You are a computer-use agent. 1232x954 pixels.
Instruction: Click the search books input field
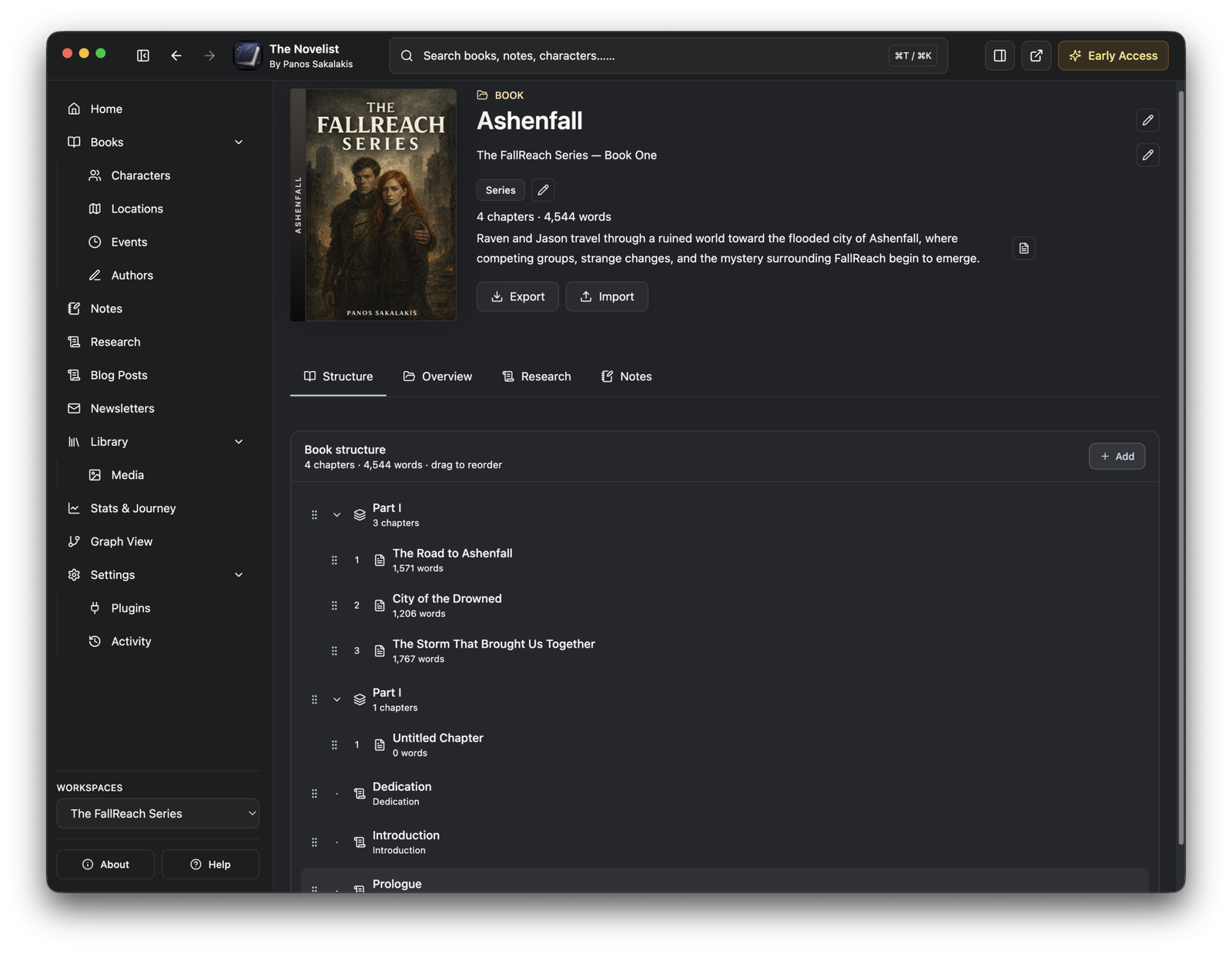point(668,55)
